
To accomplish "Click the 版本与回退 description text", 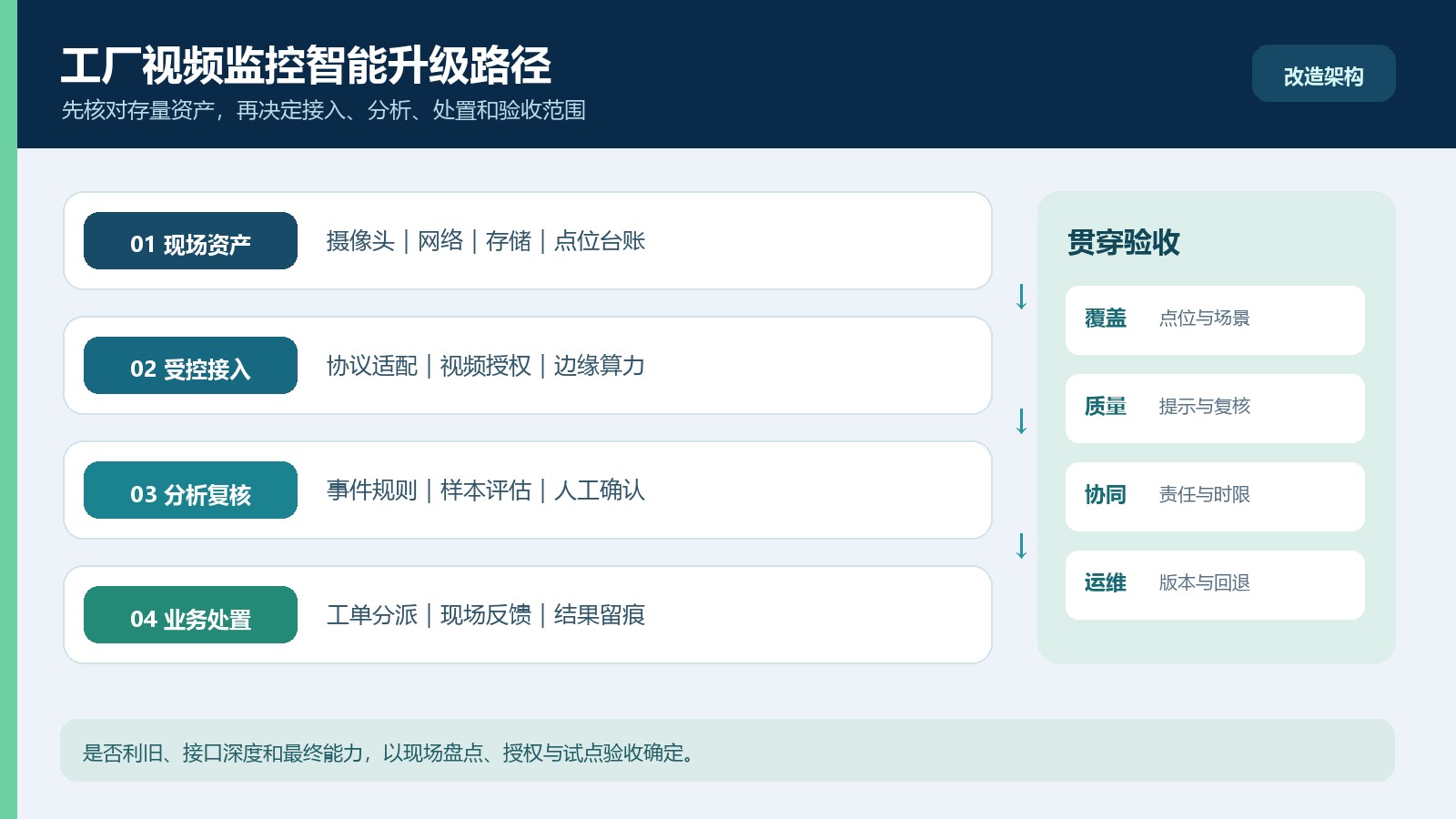I will [1204, 582].
